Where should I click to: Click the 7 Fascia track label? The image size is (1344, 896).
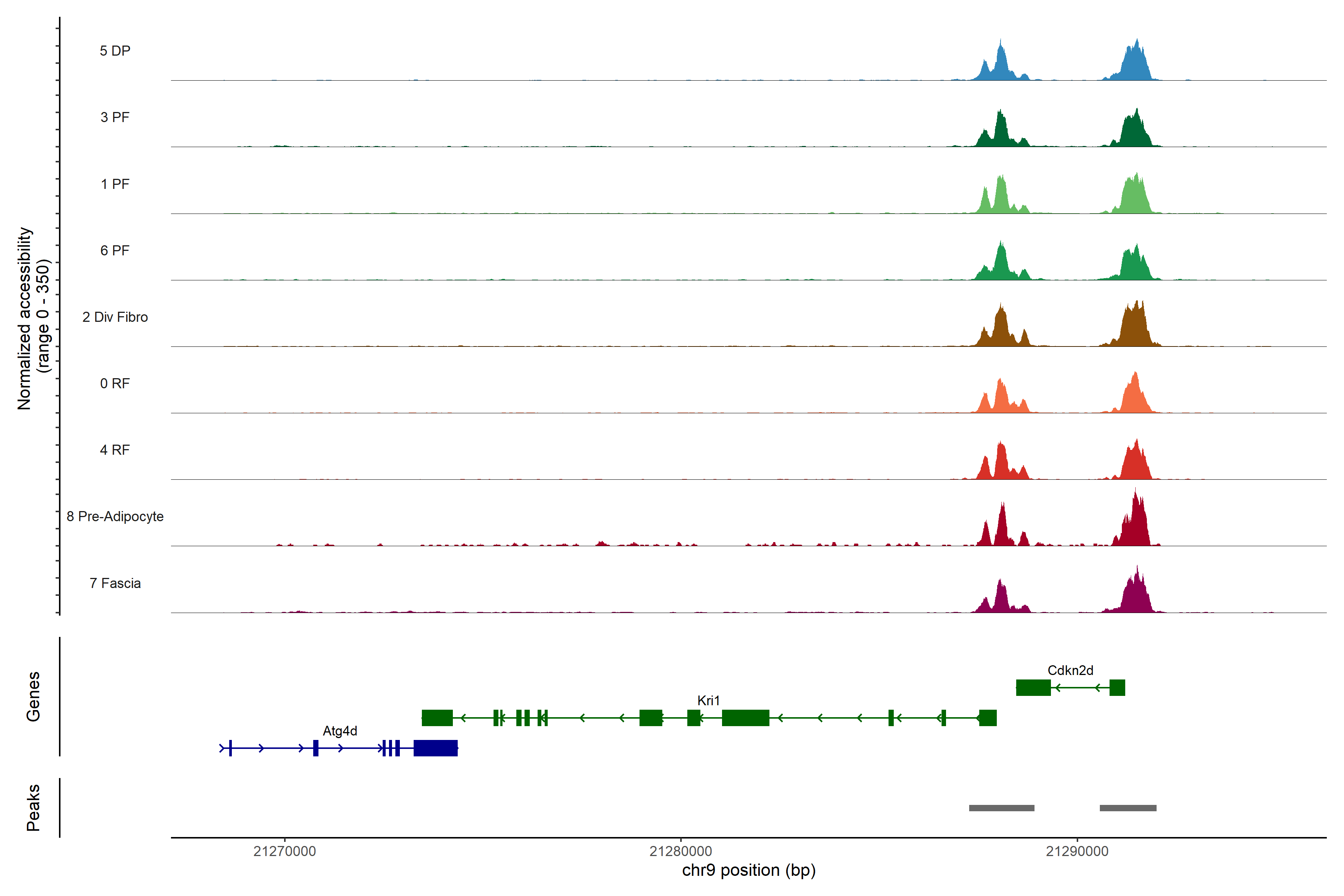[115, 584]
